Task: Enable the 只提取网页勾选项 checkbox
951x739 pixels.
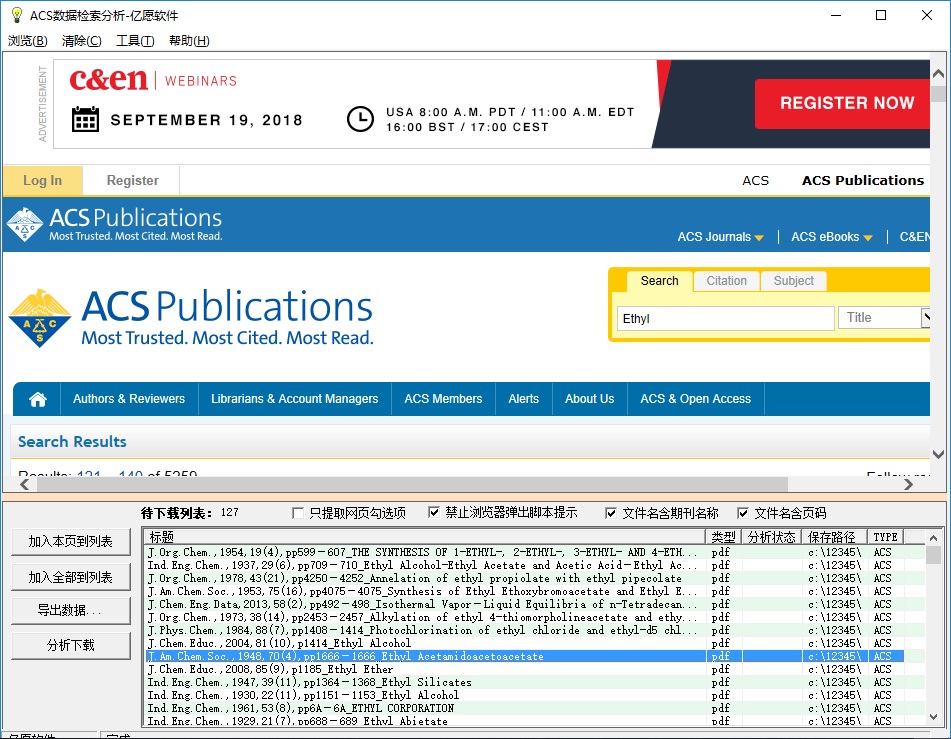Action: [298, 513]
